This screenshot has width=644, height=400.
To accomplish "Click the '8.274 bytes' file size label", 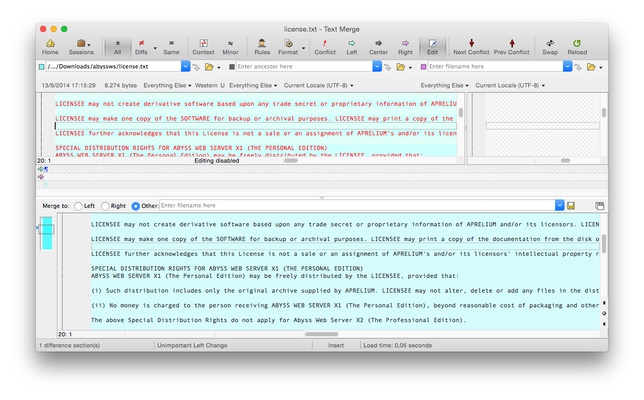I will [121, 85].
